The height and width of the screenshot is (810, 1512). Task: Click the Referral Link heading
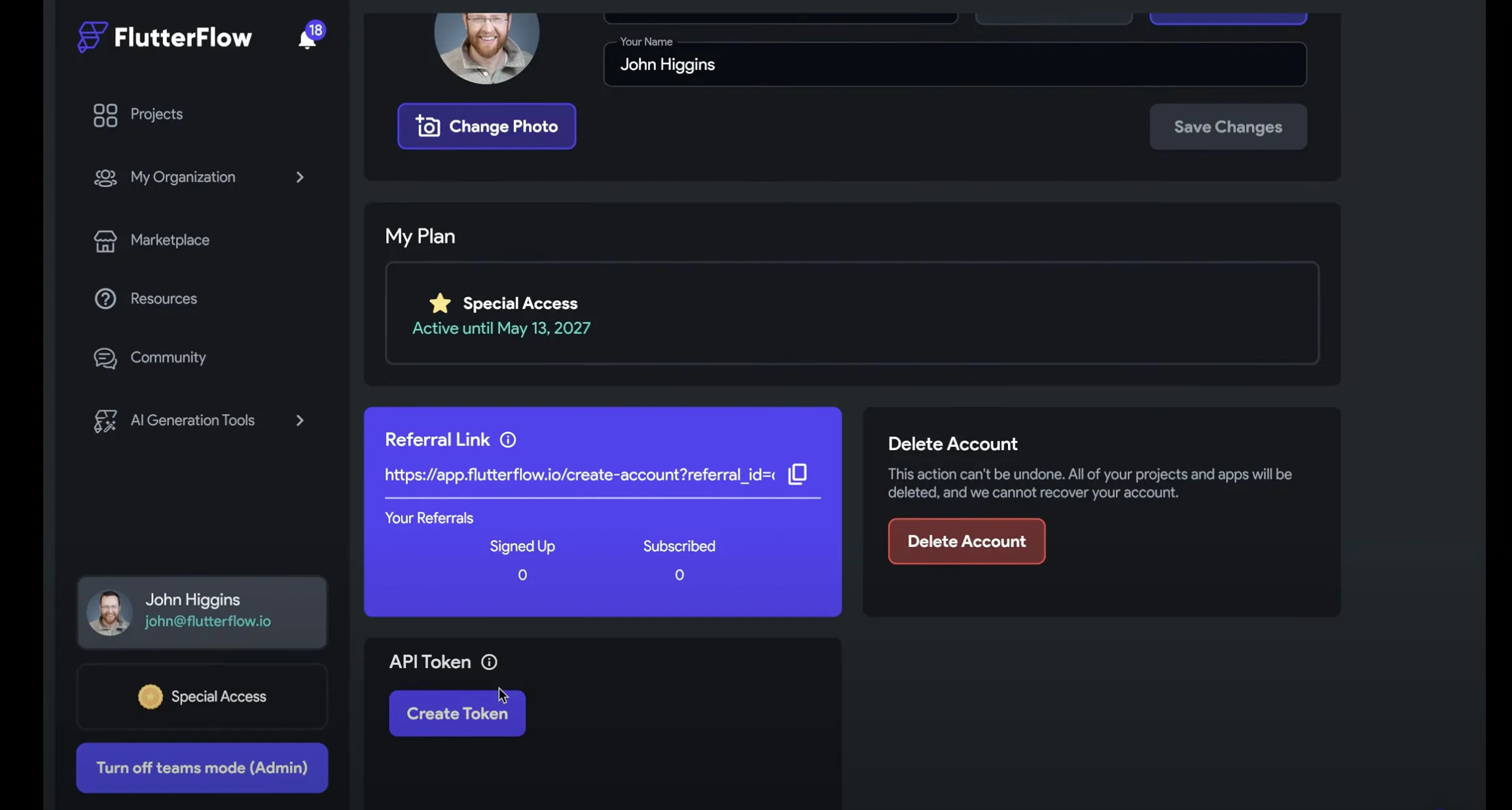[437, 440]
